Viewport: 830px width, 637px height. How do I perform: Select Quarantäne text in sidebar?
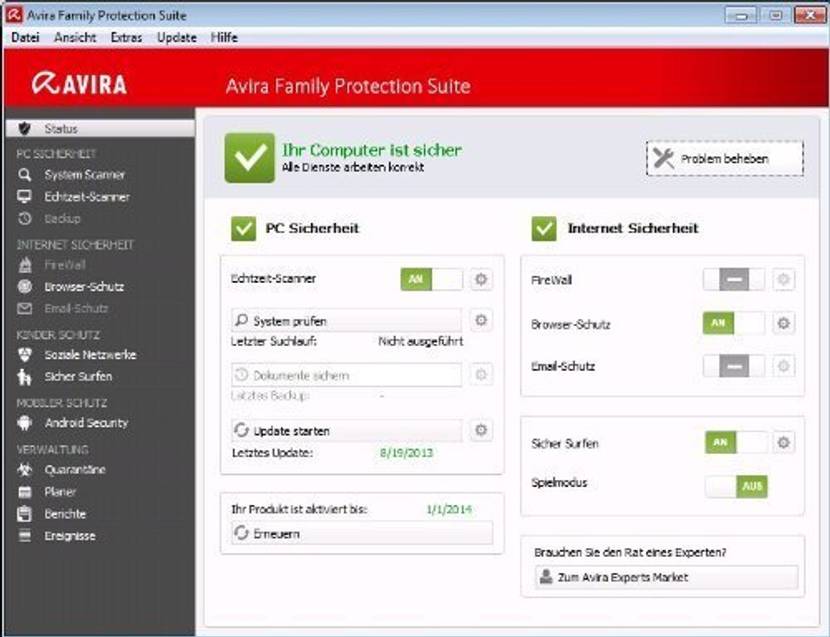pos(75,470)
